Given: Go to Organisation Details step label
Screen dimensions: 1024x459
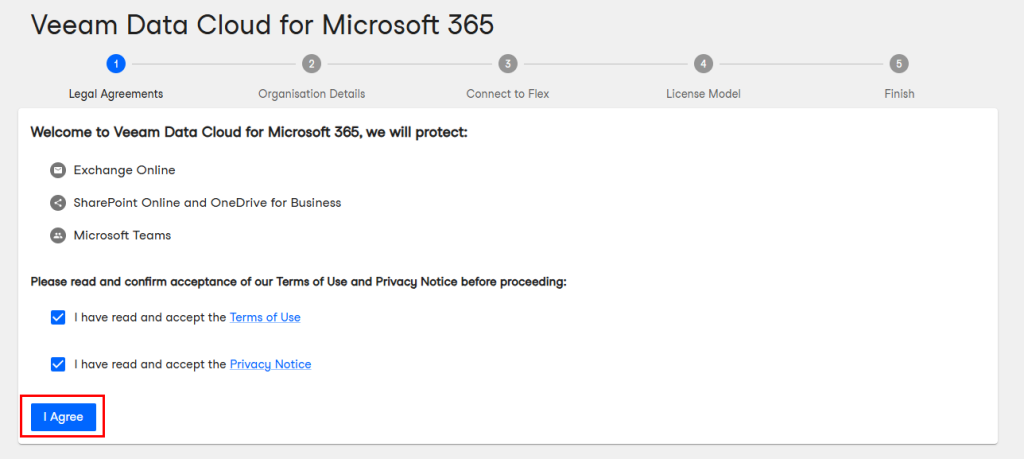Looking at the screenshot, I should click(x=312, y=94).
